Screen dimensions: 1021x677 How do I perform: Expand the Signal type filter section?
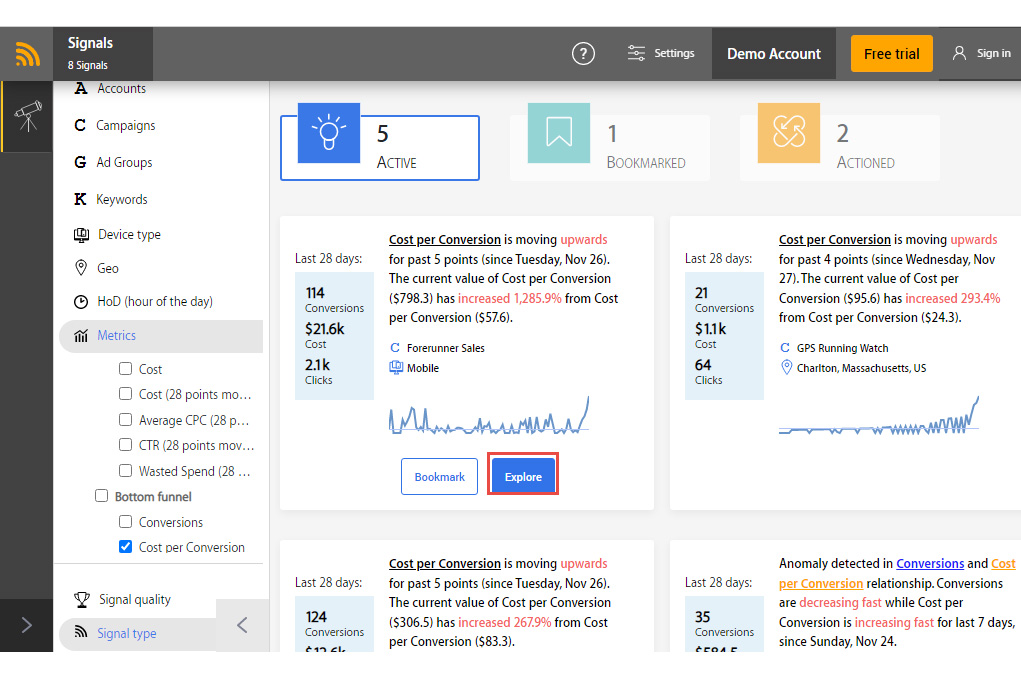[x=126, y=633]
